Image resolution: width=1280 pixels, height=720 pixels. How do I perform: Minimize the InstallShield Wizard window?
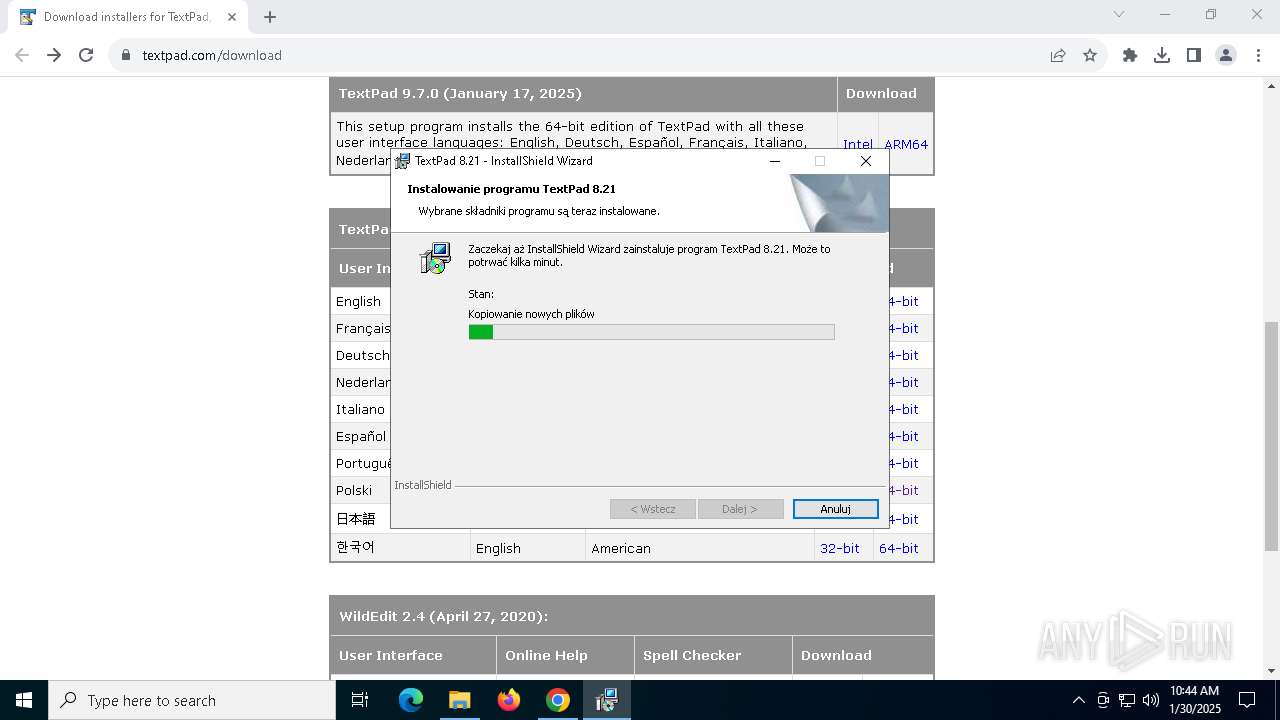(x=775, y=161)
